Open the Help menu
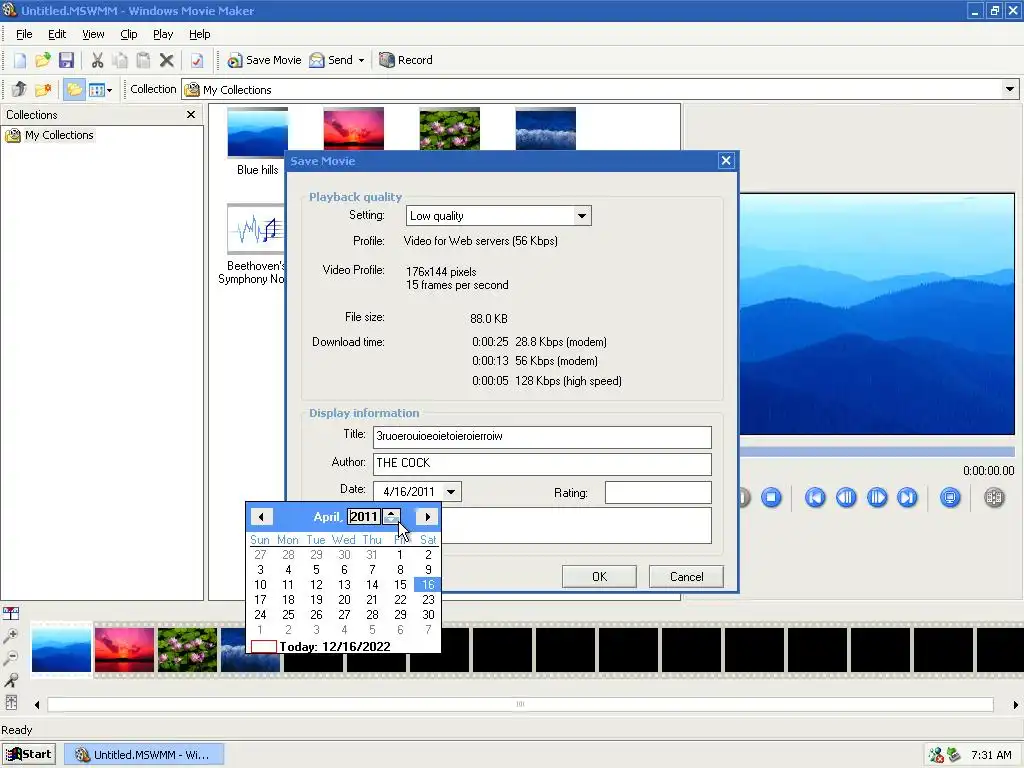Screen dimensions: 1024x768 pyautogui.click(x=199, y=34)
